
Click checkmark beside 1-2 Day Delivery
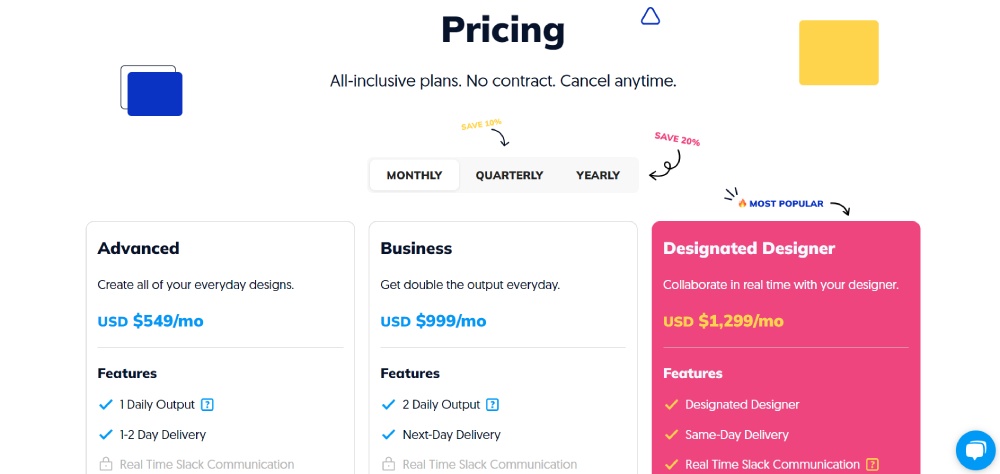tap(106, 435)
